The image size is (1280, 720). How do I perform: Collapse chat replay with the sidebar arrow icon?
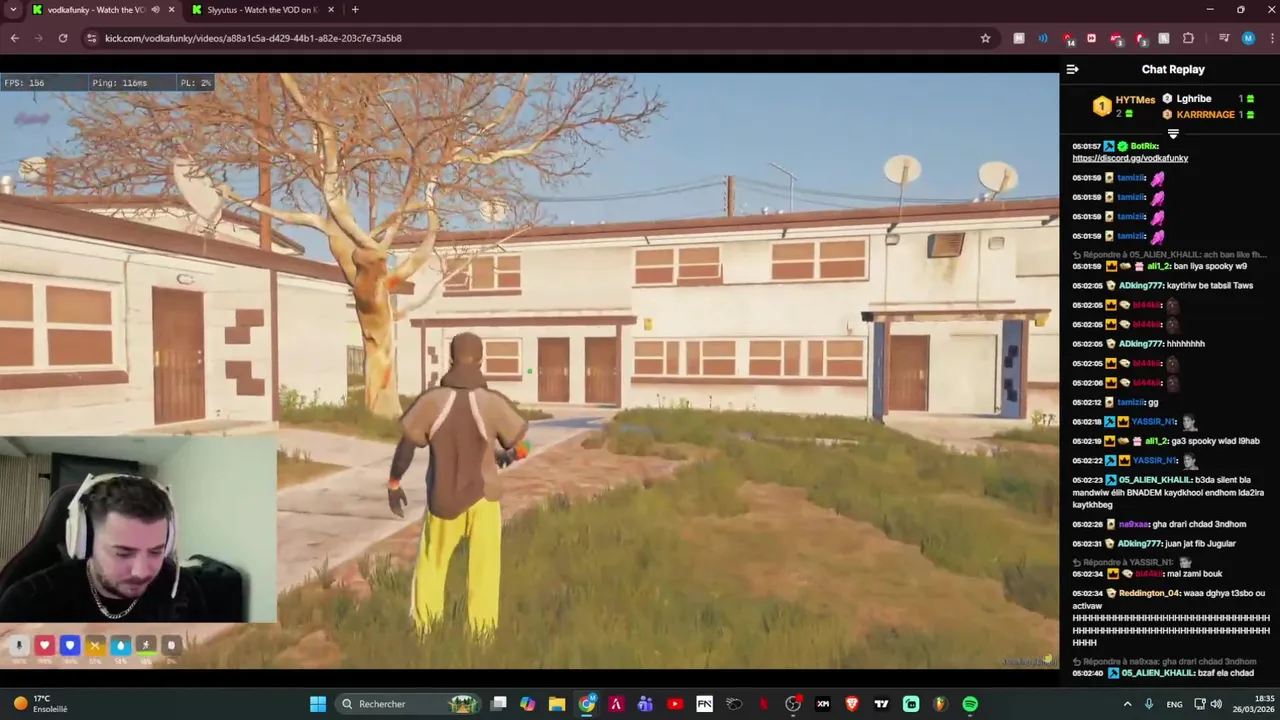pos(1072,69)
